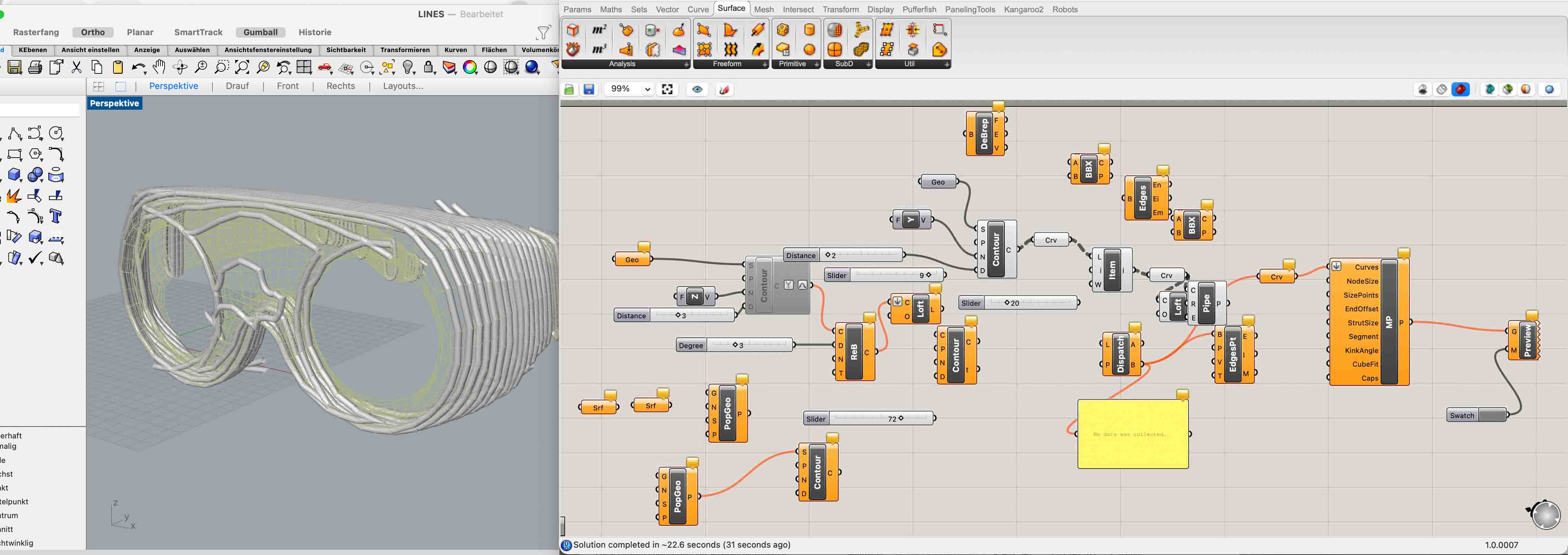Toggle Ortho mode
1568x555 pixels.
point(92,32)
